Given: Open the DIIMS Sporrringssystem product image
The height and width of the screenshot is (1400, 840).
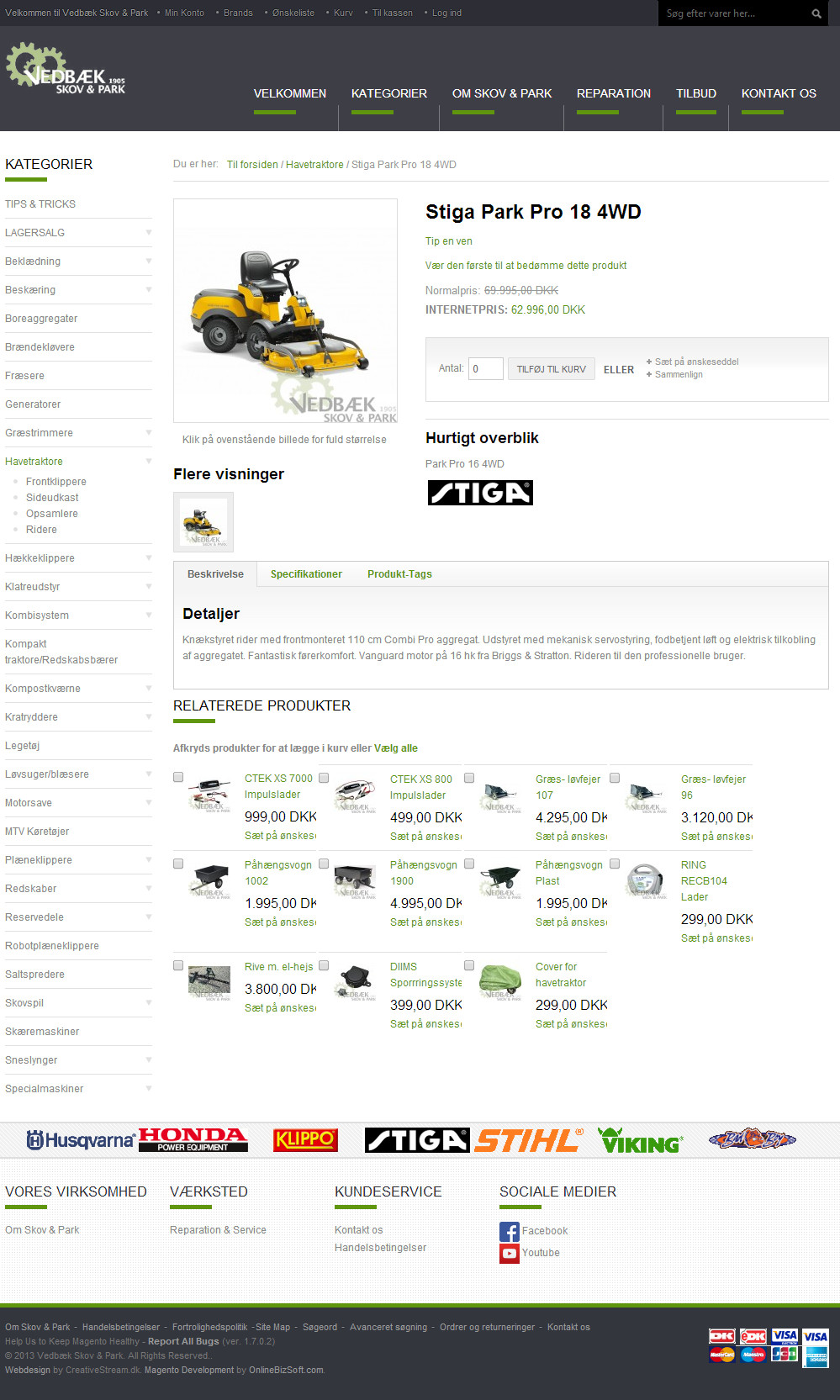Looking at the screenshot, I should pyautogui.click(x=355, y=981).
